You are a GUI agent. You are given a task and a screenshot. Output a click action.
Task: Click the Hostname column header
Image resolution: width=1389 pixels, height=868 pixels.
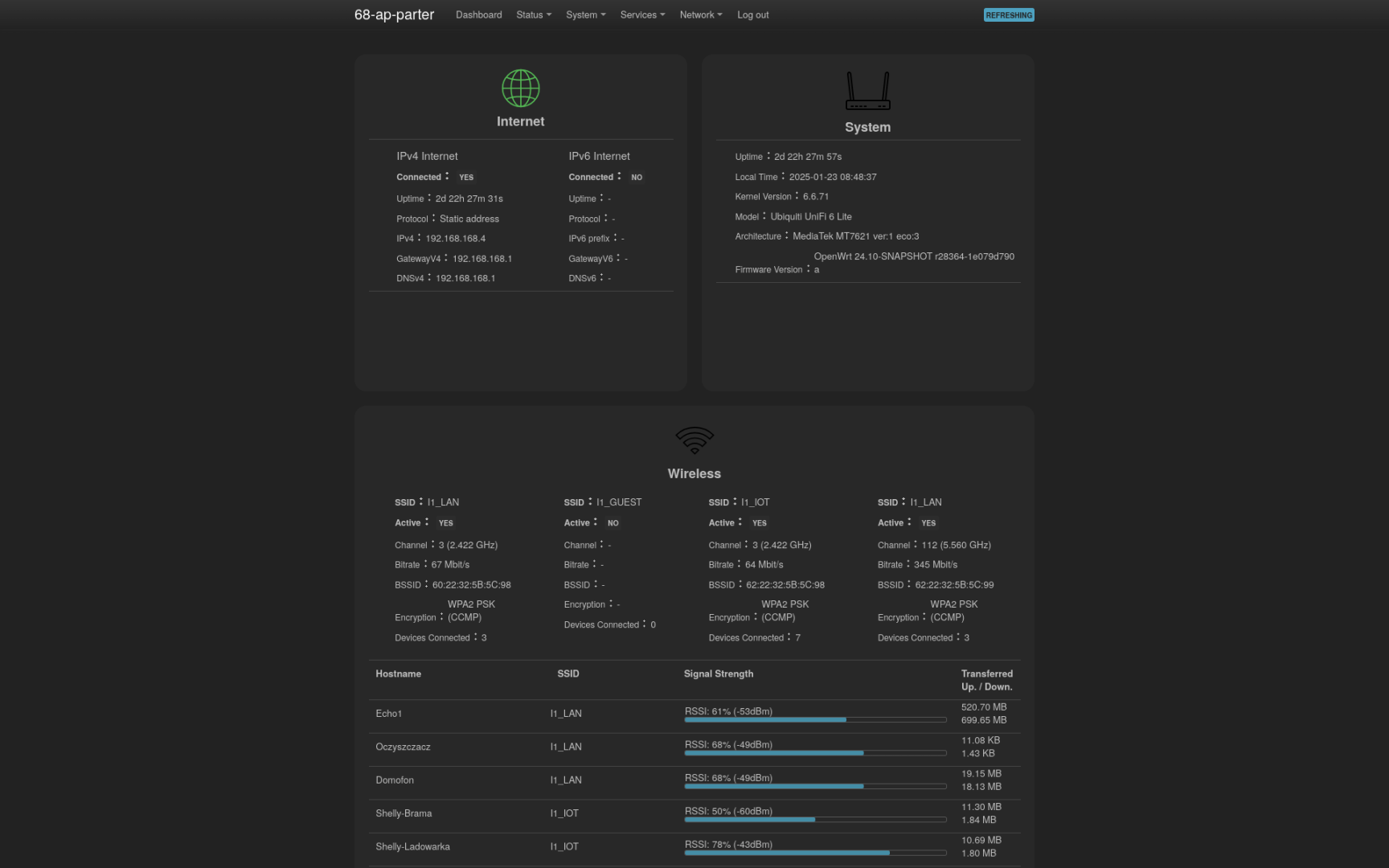(398, 674)
